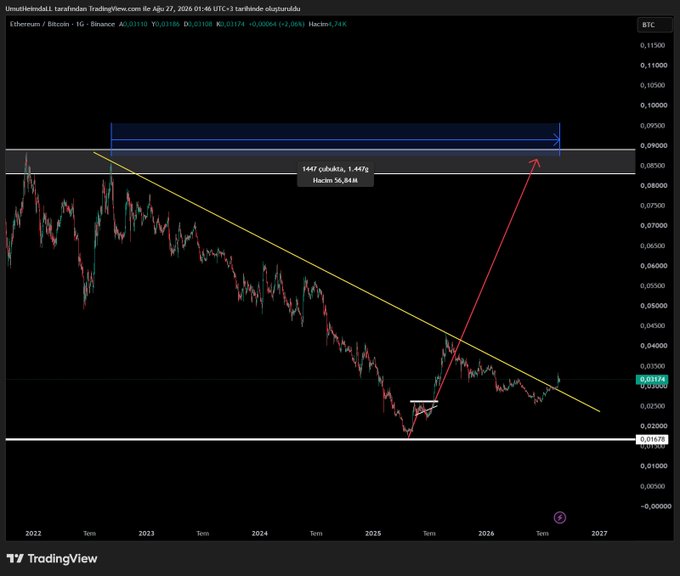Click the open value A0,03110
Screen dimensions: 680x576
click(x=134, y=24)
